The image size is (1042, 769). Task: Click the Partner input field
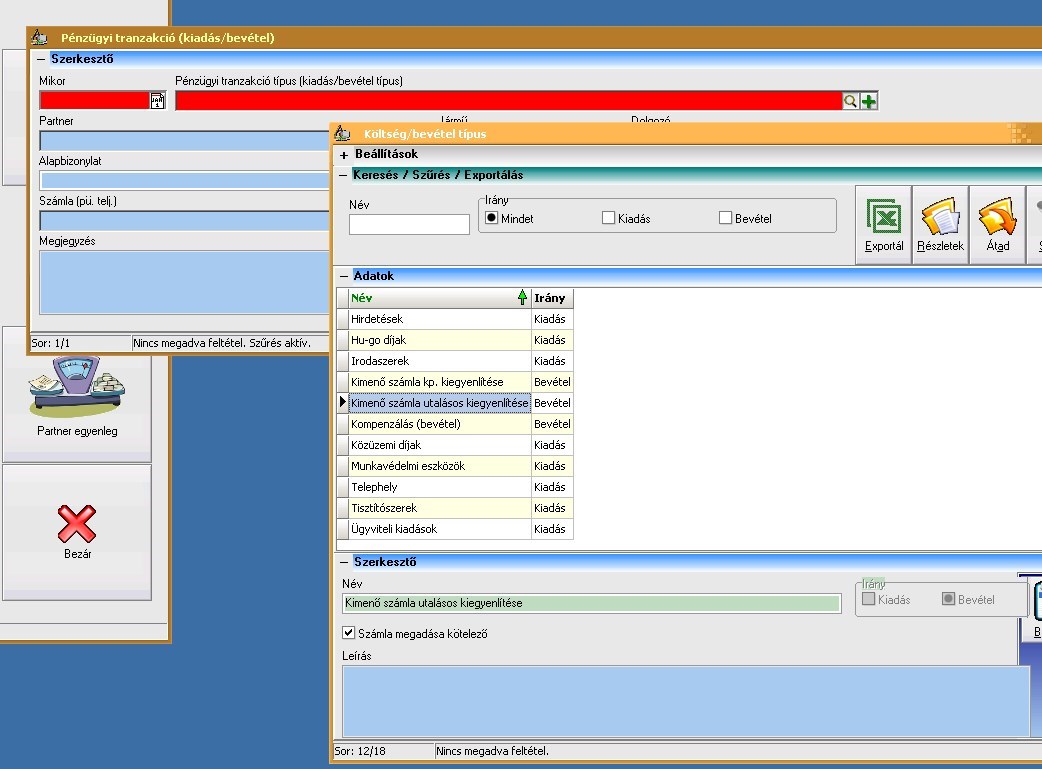185,141
